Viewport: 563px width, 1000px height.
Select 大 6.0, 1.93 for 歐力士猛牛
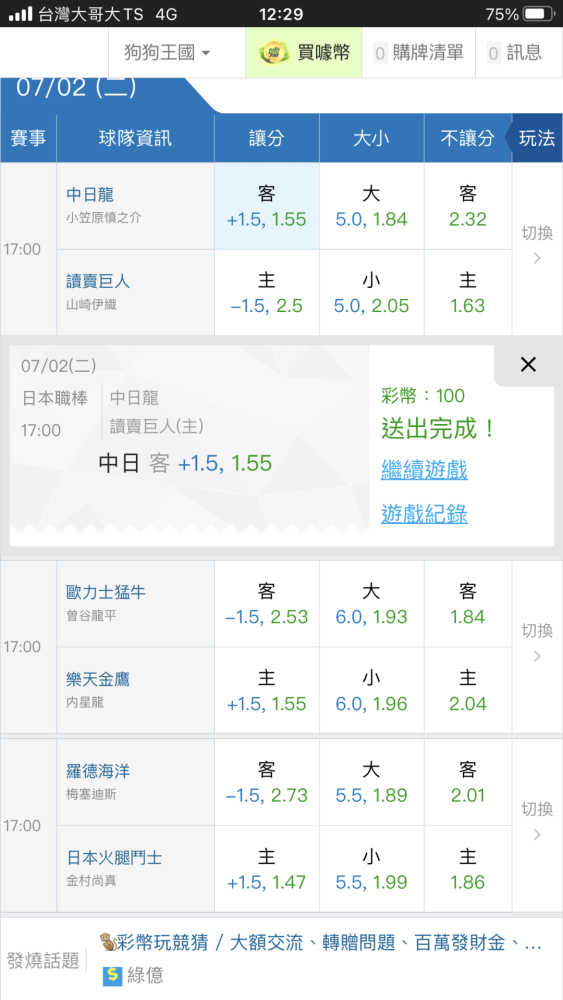(x=371, y=604)
